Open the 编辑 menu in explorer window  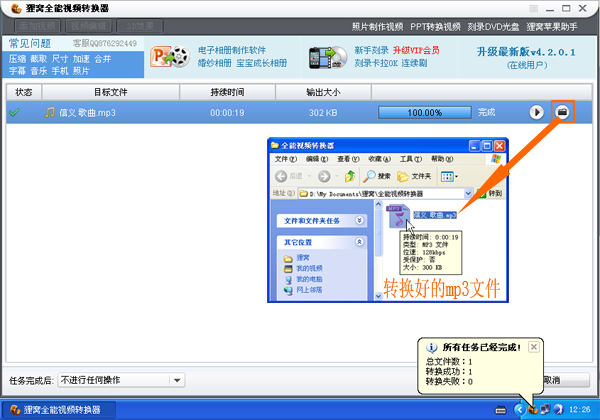[x=317, y=159]
